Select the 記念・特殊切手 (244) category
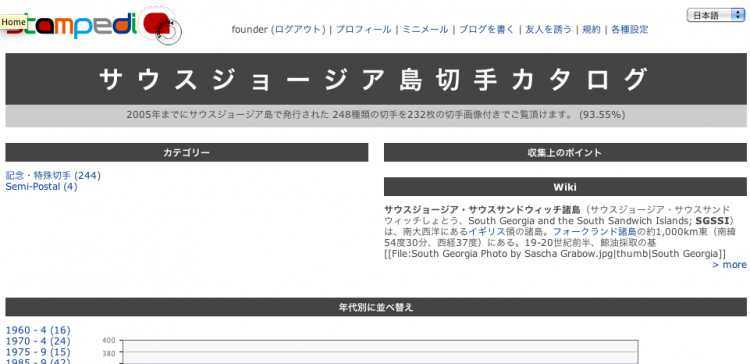This screenshot has height=364, width=750. pos(53,176)
